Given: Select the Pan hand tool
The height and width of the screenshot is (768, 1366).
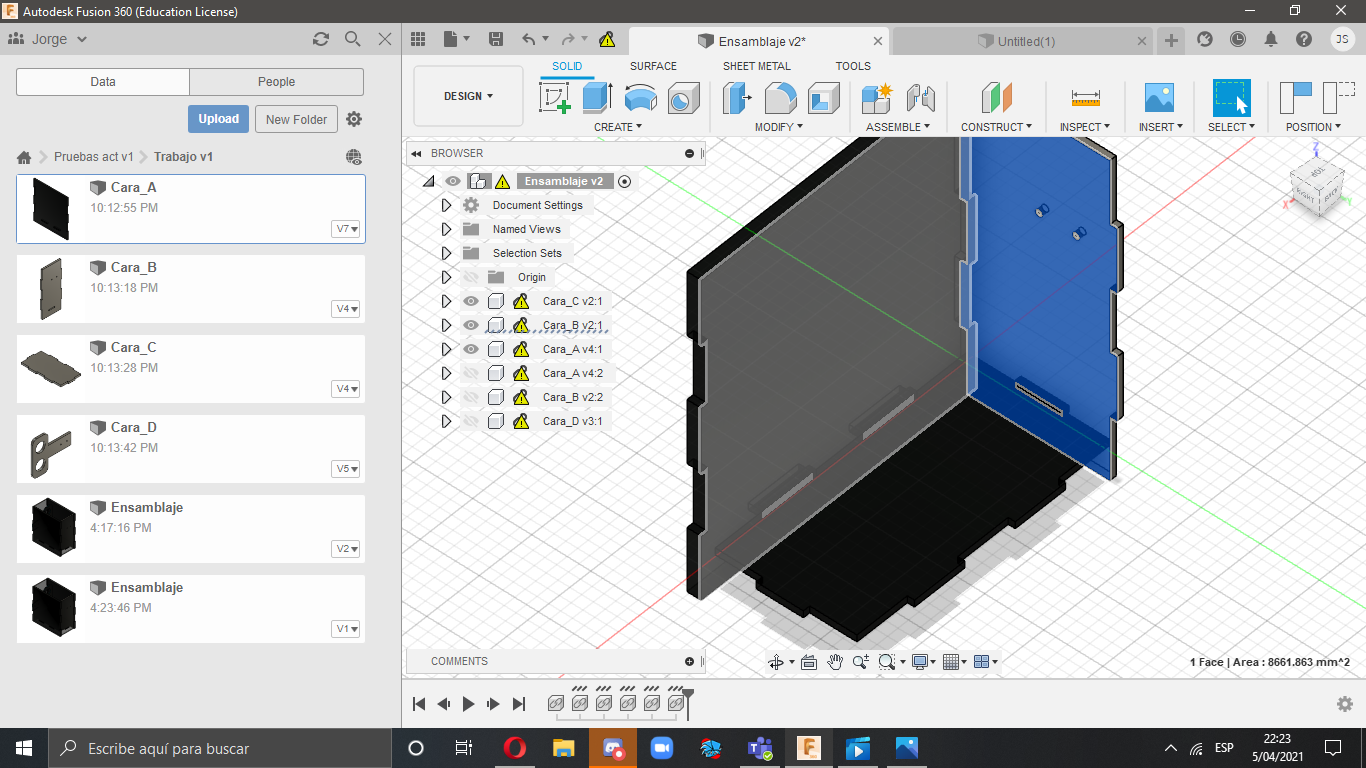Looking at the screenshot, I should 835,662.
